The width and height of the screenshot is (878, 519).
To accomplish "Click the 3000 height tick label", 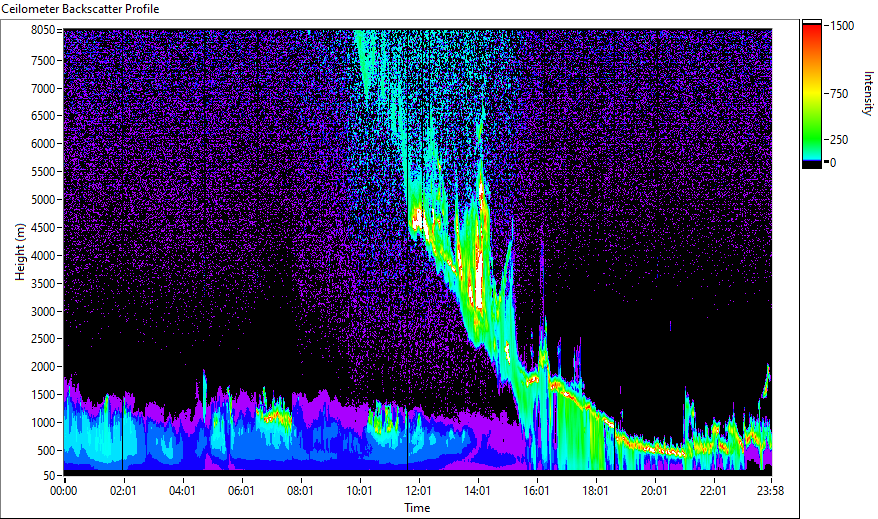I will point(43,311).
